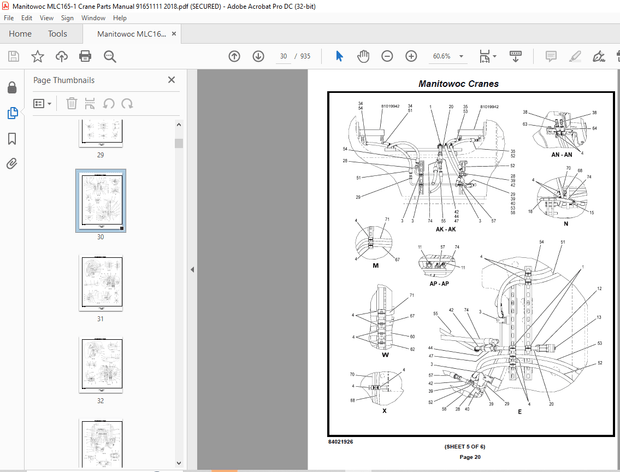Switch to the Tools tab
This screenshot has height=472, width=620.
pyautogui.click(x=58, y=34)
